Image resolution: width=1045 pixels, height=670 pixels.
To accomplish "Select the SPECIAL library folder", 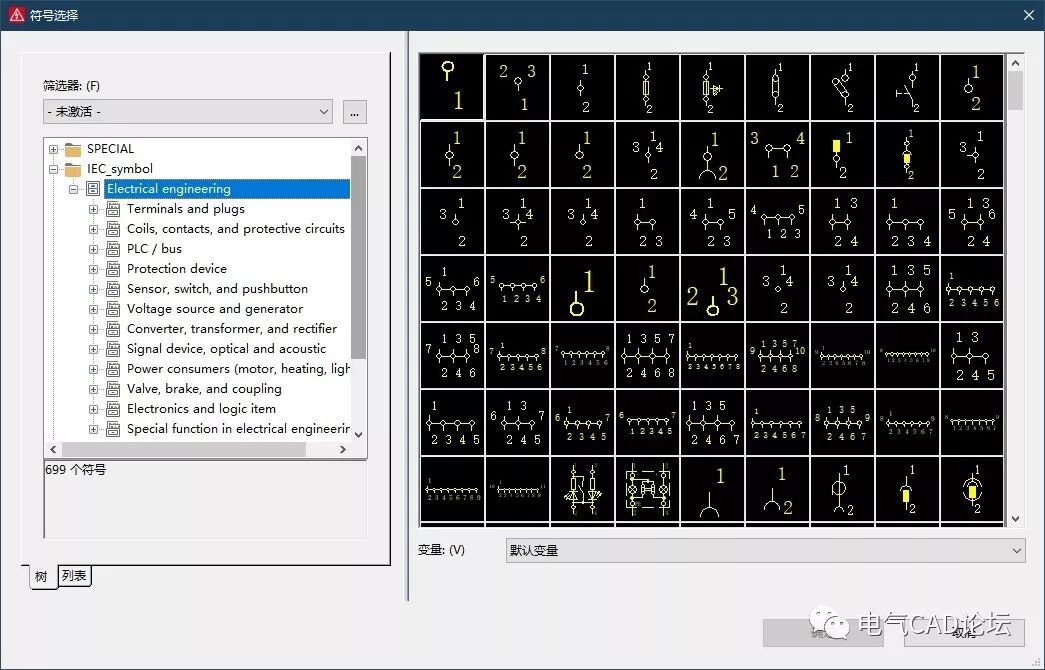I will click(110, 149).
